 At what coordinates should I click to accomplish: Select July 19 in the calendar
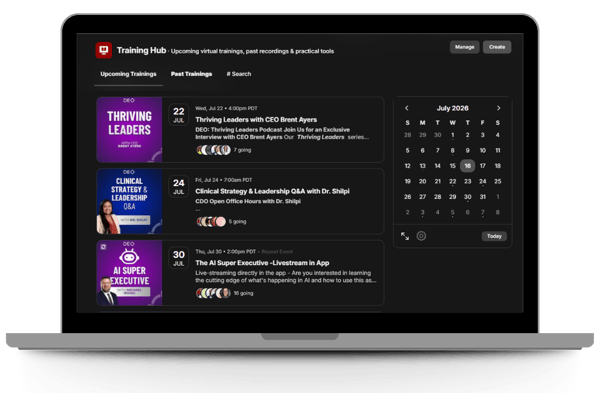(408, 181)
